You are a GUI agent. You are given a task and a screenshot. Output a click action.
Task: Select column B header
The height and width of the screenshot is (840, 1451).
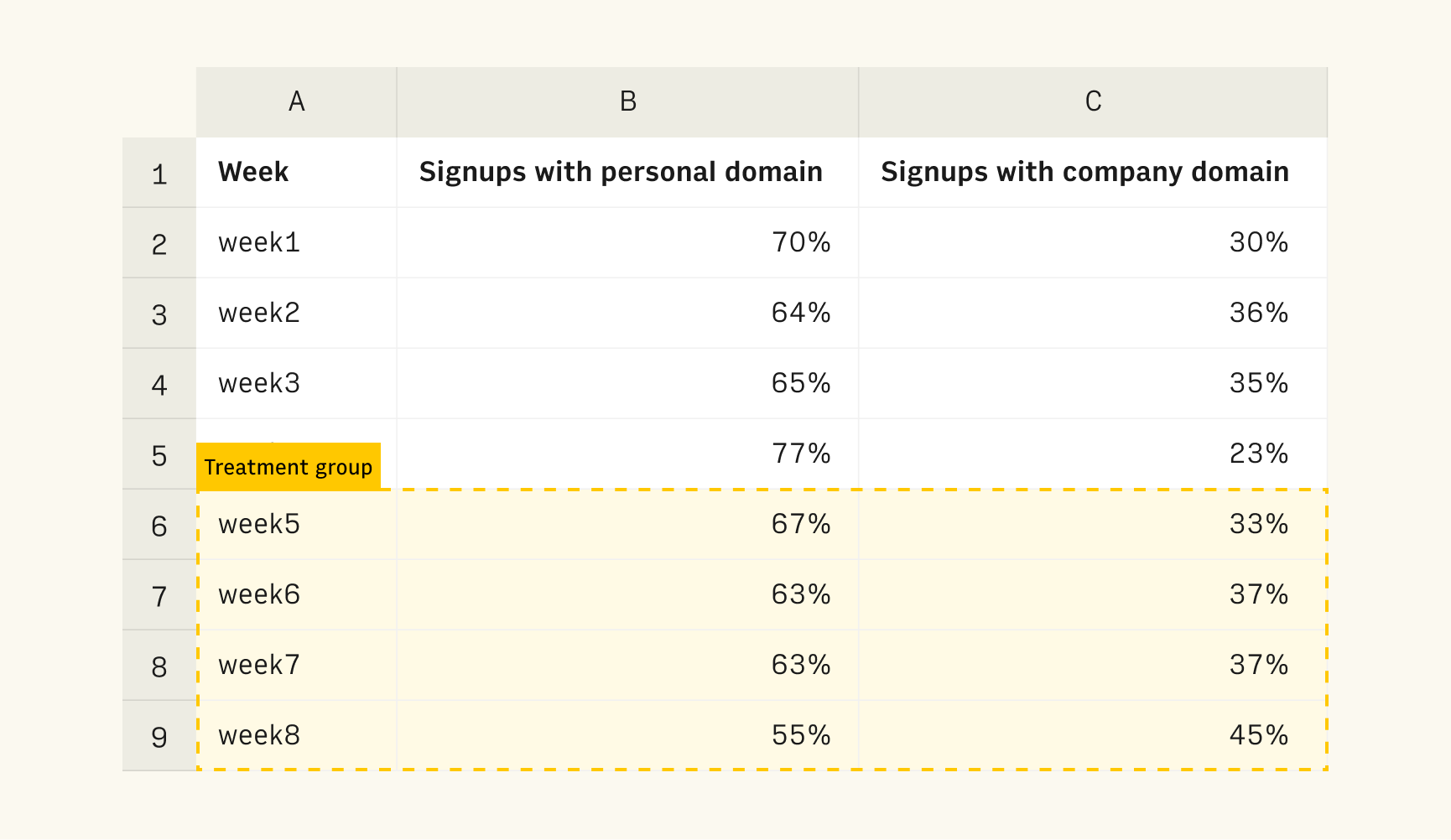pyautogui.click(x=627, y=102)
